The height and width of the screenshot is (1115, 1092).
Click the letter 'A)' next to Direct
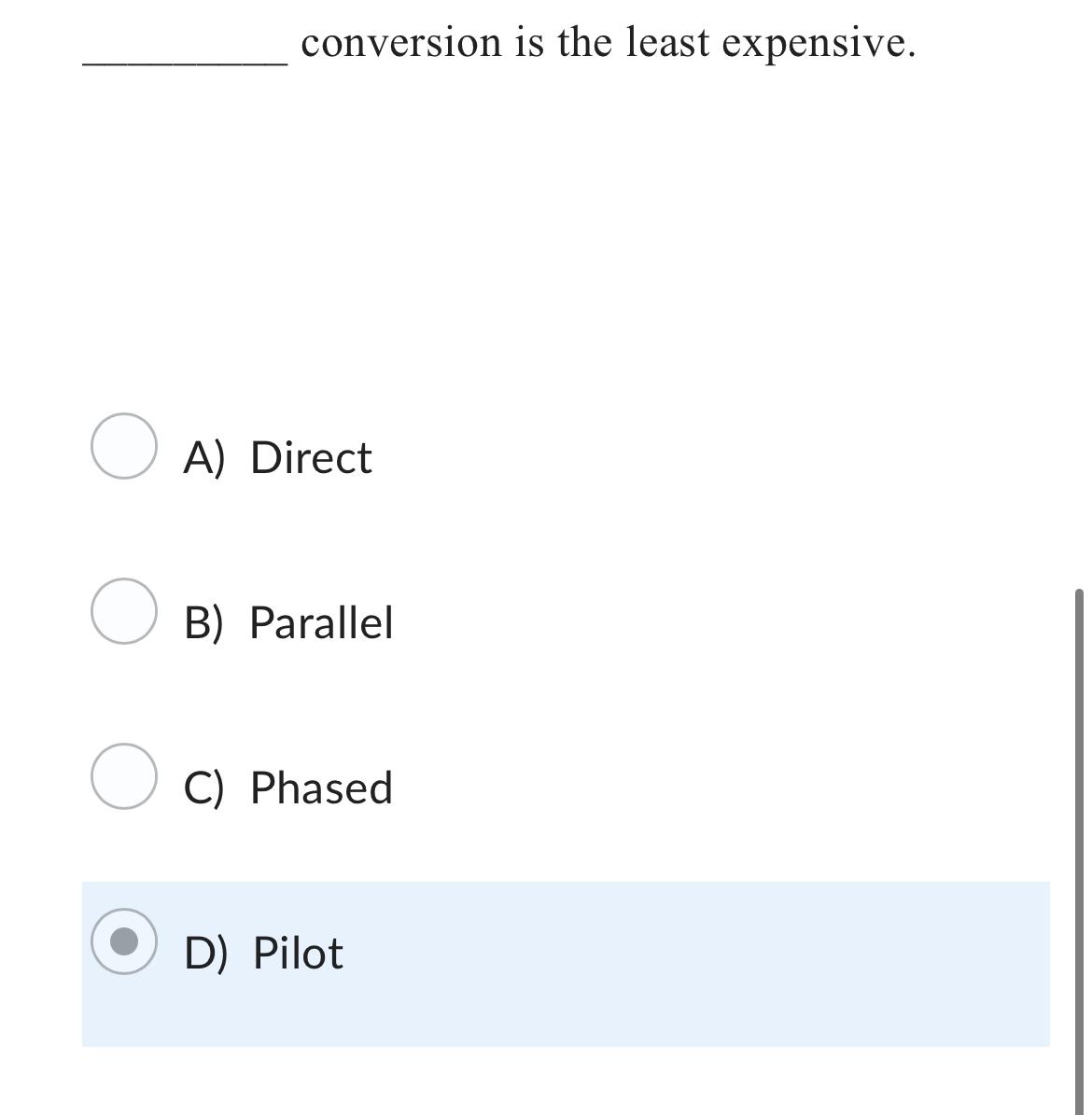pos(204,457)
